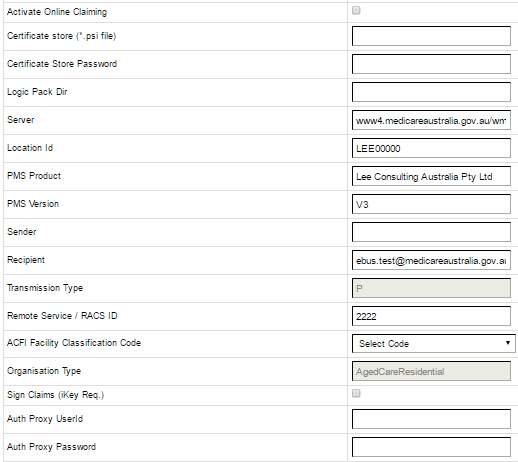The image size is (518, 462).
Task: Focus the Certificate store (*.psi file) field
Action: click(x=431, y=36)
